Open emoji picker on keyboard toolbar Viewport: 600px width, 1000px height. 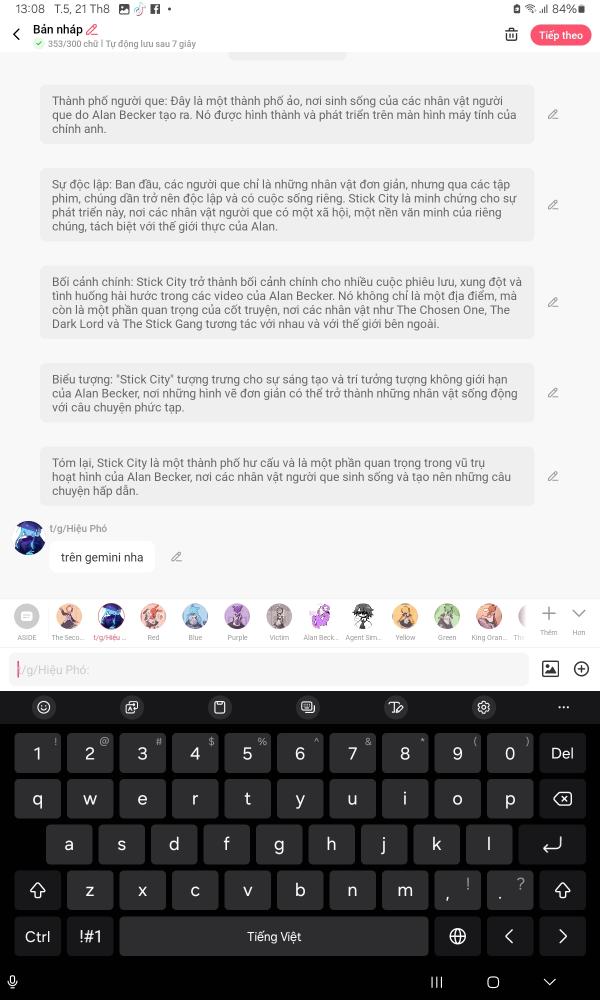click(x=44, y=707)
